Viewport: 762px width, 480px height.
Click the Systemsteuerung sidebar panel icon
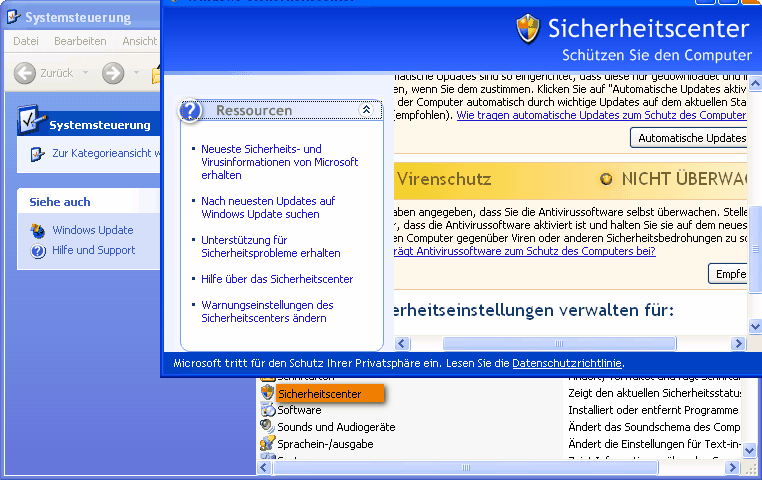[x=31, y=119]
